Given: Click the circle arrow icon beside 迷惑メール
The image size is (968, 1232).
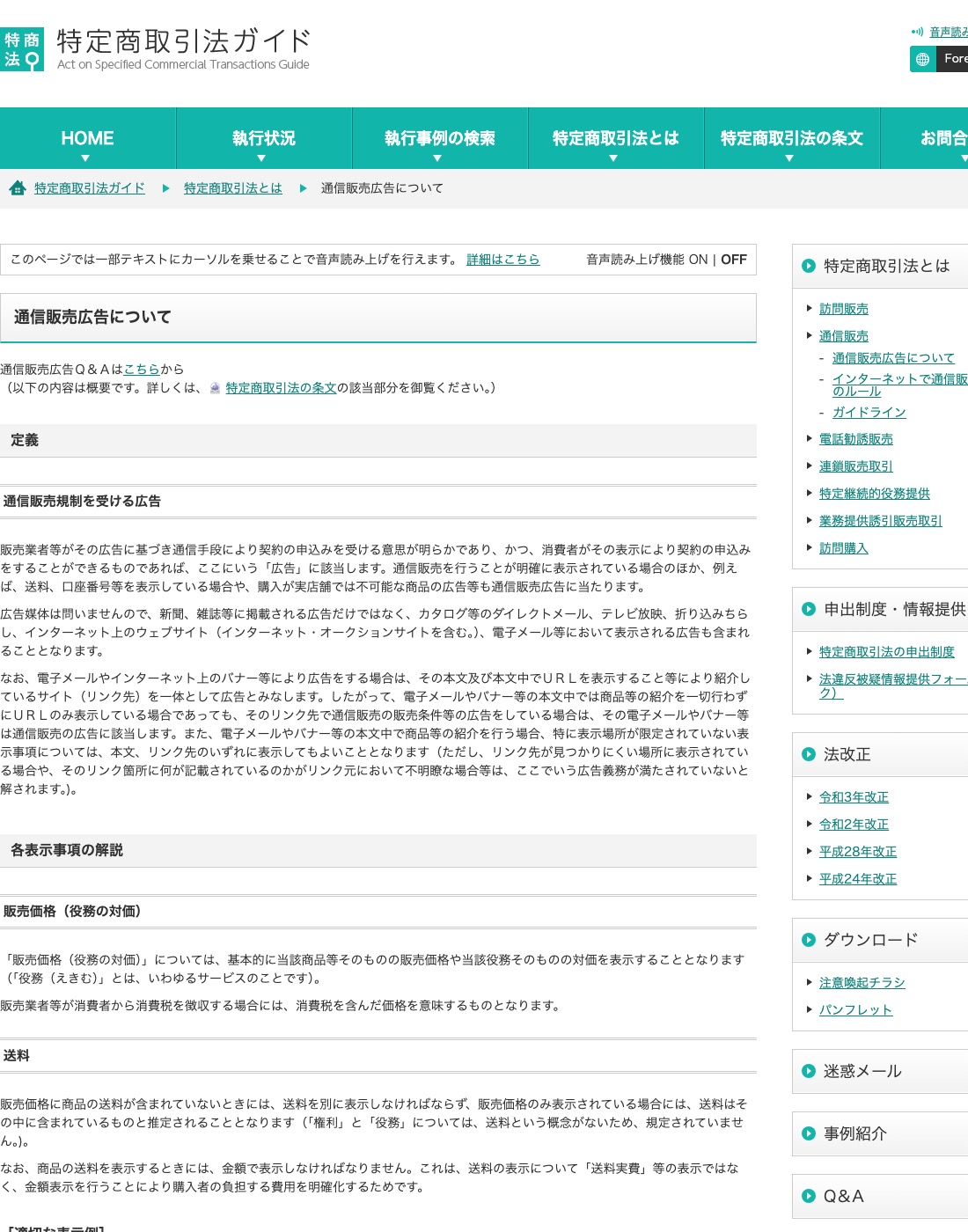Looking at the screenshot, I should 809,1071.
